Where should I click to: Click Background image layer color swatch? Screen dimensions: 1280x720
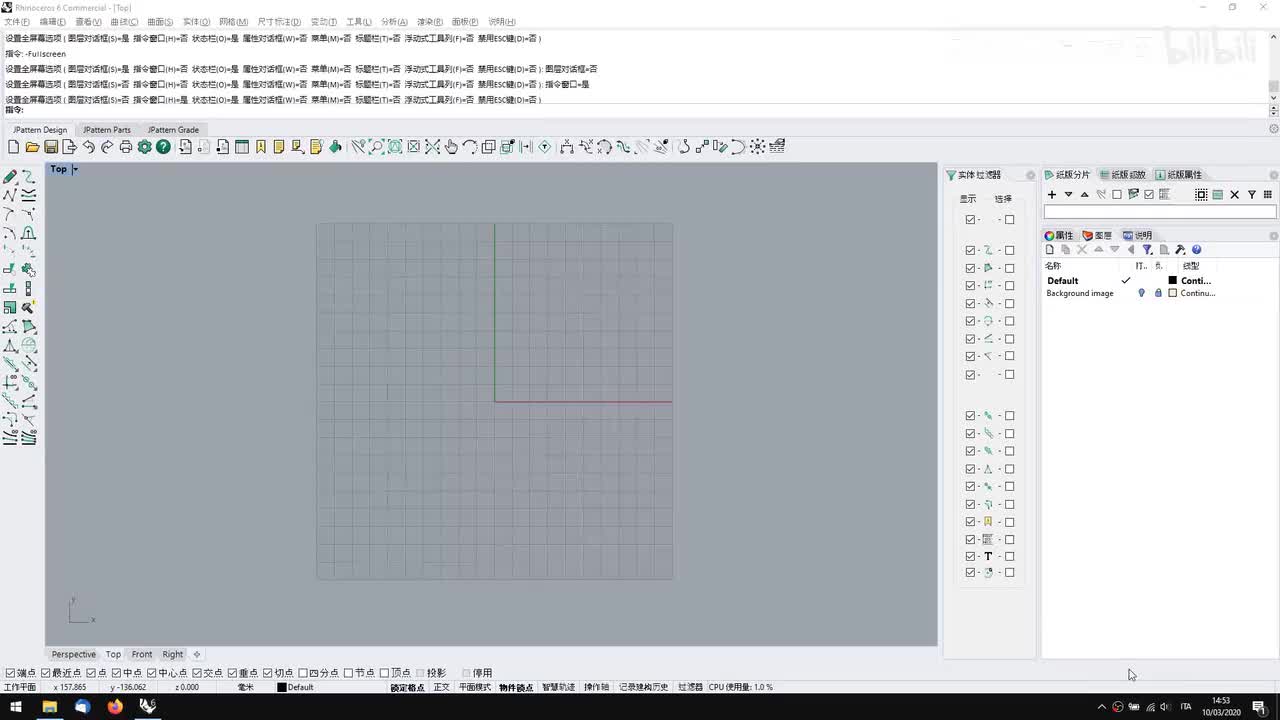1173,293
